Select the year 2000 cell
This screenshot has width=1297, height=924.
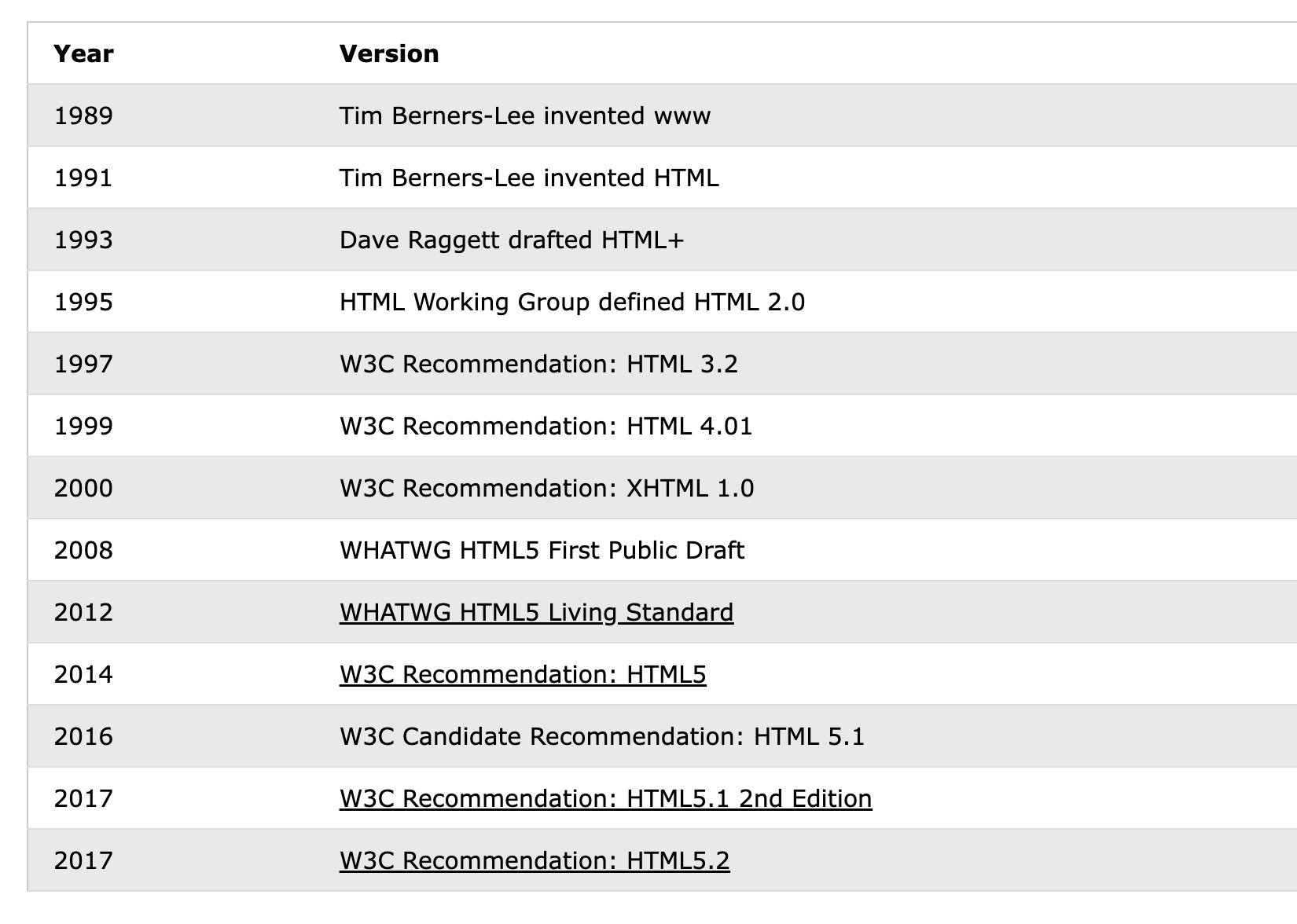[x=83, y=488]
